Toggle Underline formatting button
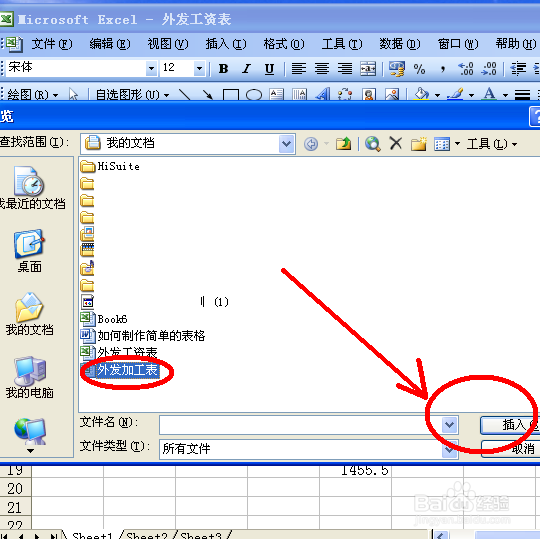The height and width of the screenshot is (539, 540). point(269,69)
